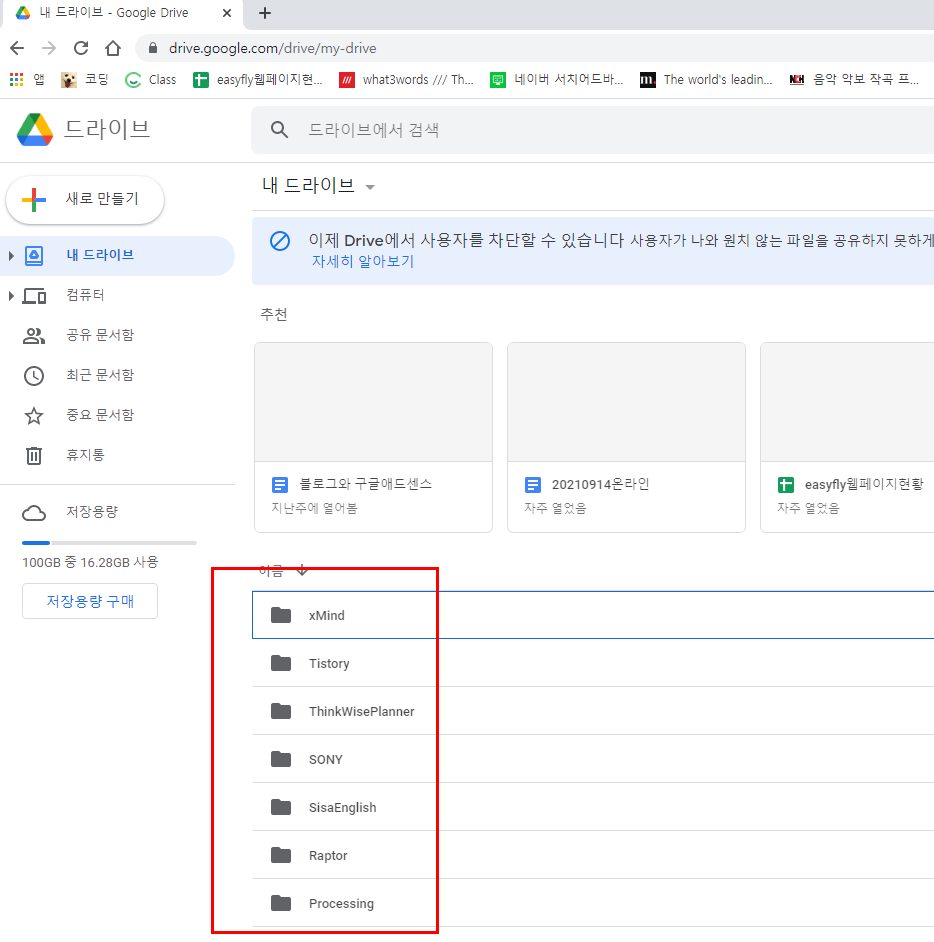Screen dimensions: 934x942
Task: Reload the page with refresh icon
Action: coord(81,48)
